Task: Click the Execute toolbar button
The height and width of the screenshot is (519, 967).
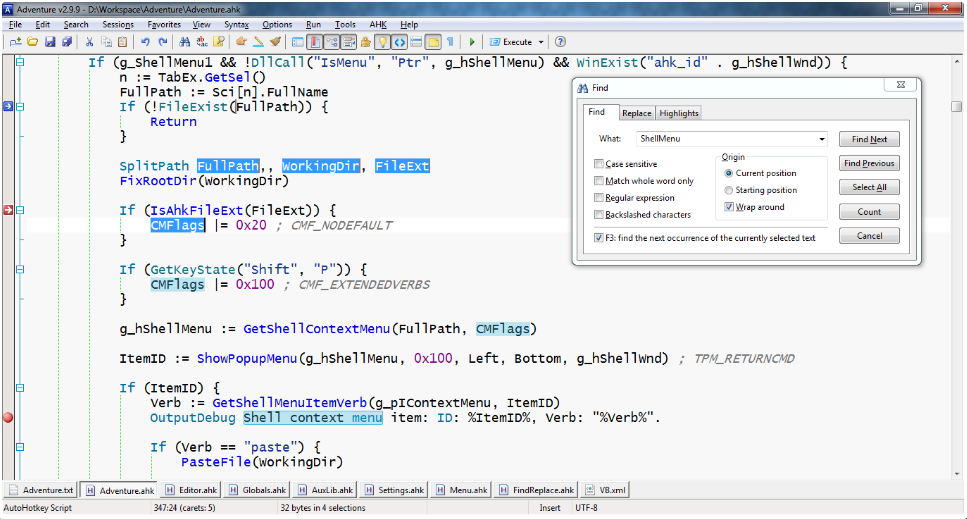Action: pos(511,42)
